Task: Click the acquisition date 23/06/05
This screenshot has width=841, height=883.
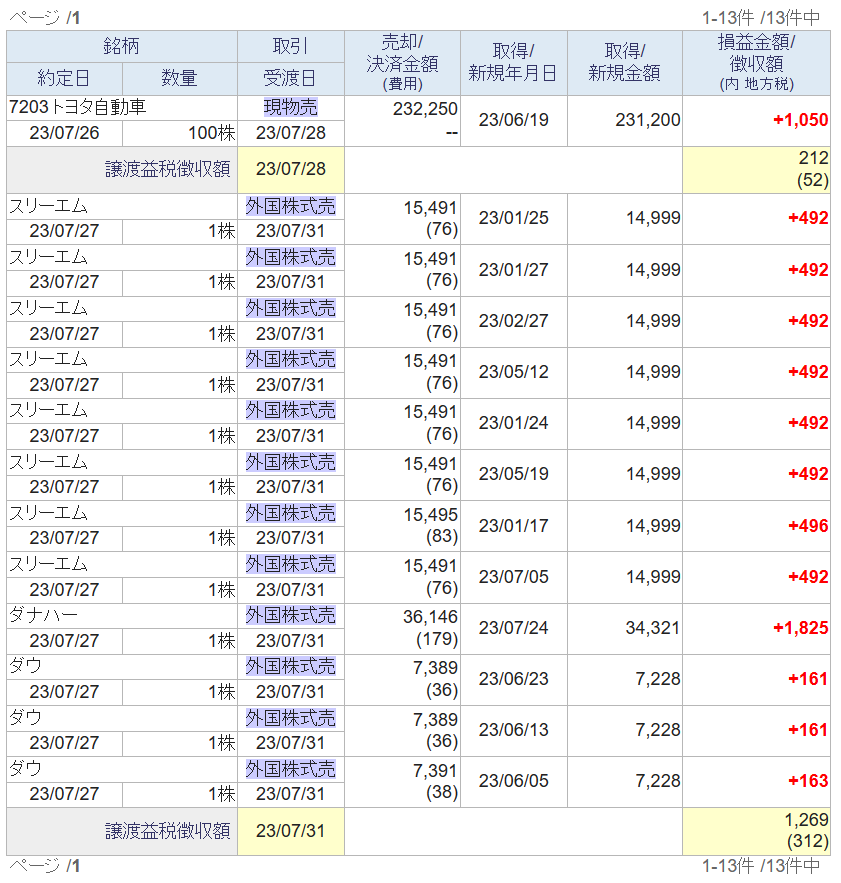Action: 513,781
